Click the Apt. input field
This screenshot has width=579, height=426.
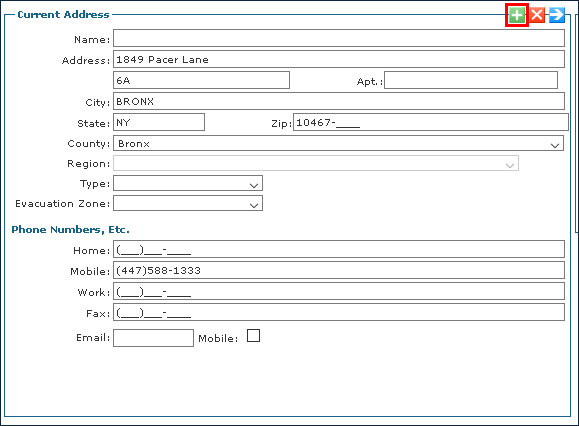(471, 80)
